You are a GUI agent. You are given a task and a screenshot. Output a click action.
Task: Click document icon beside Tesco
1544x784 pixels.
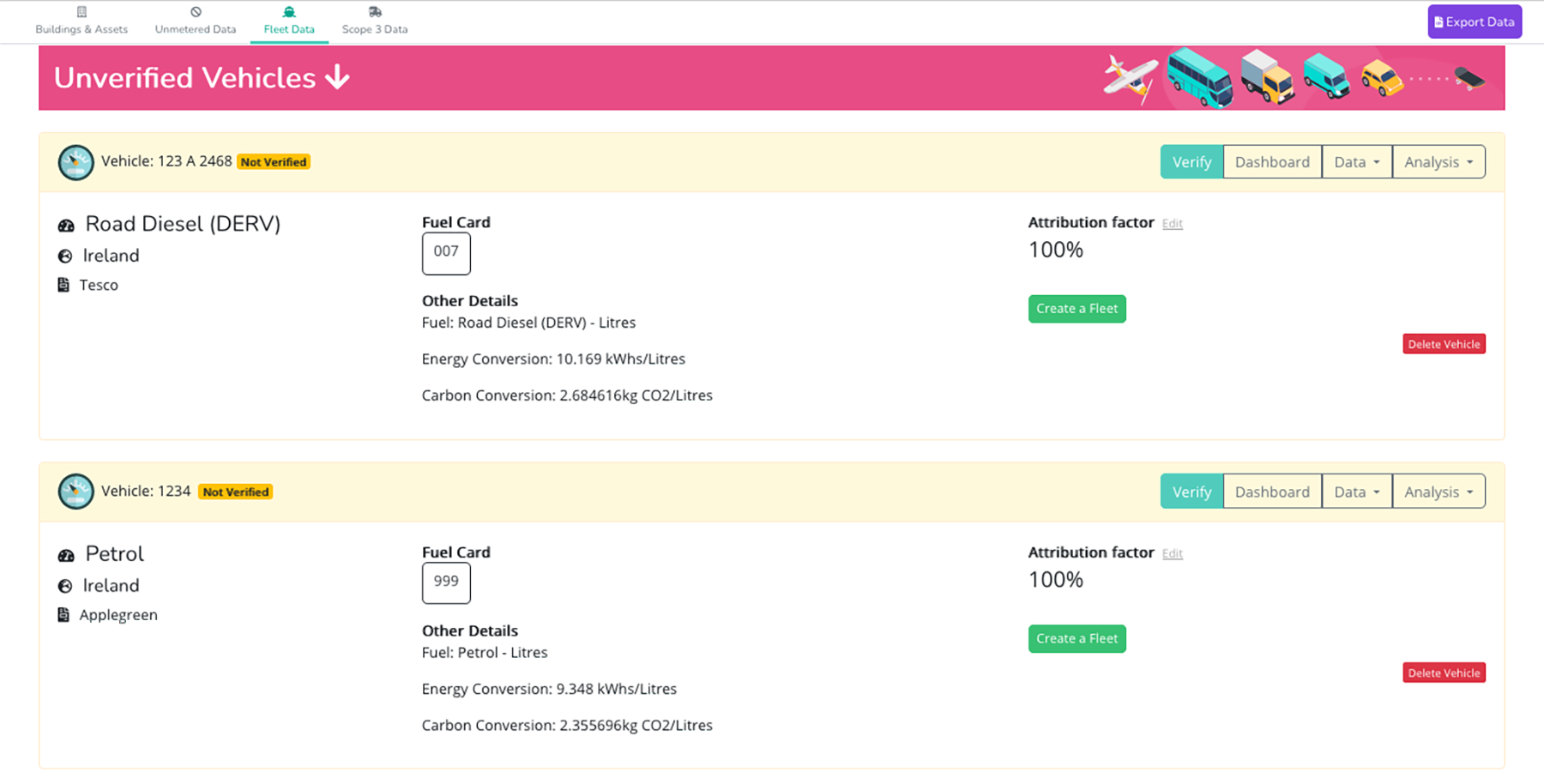pos(63,285)
